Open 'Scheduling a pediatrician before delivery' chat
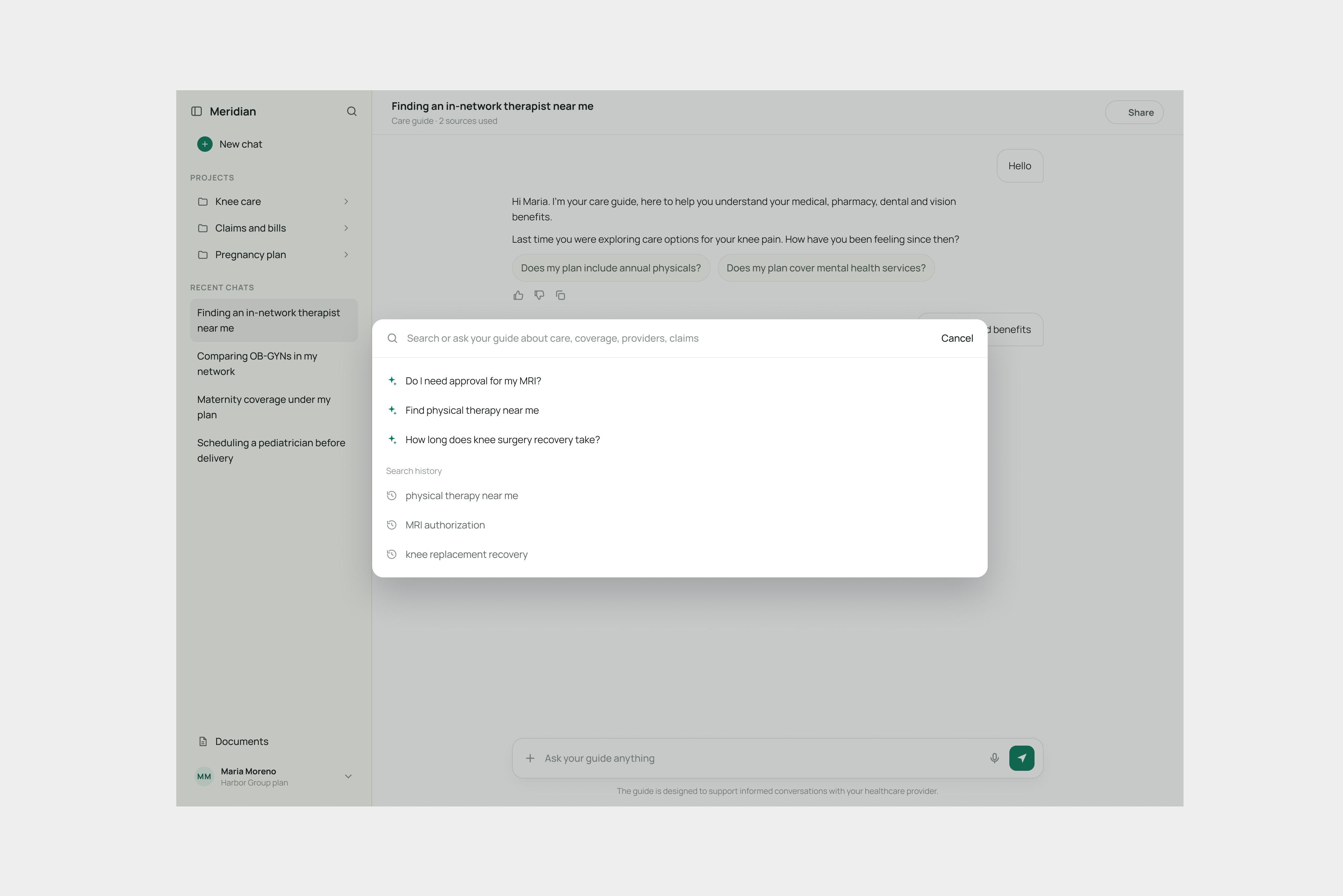Viewport: 1343px width, 896px height. (274, 451)
